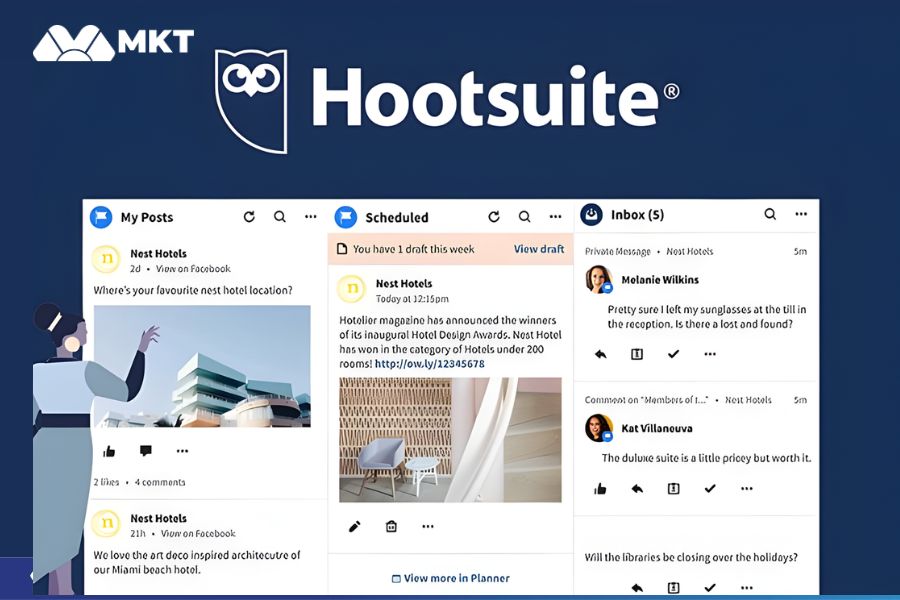This screenshot has width=900, height=600.
Task: Open the hotel building photo in My Posts
Action: pos(201,366)
